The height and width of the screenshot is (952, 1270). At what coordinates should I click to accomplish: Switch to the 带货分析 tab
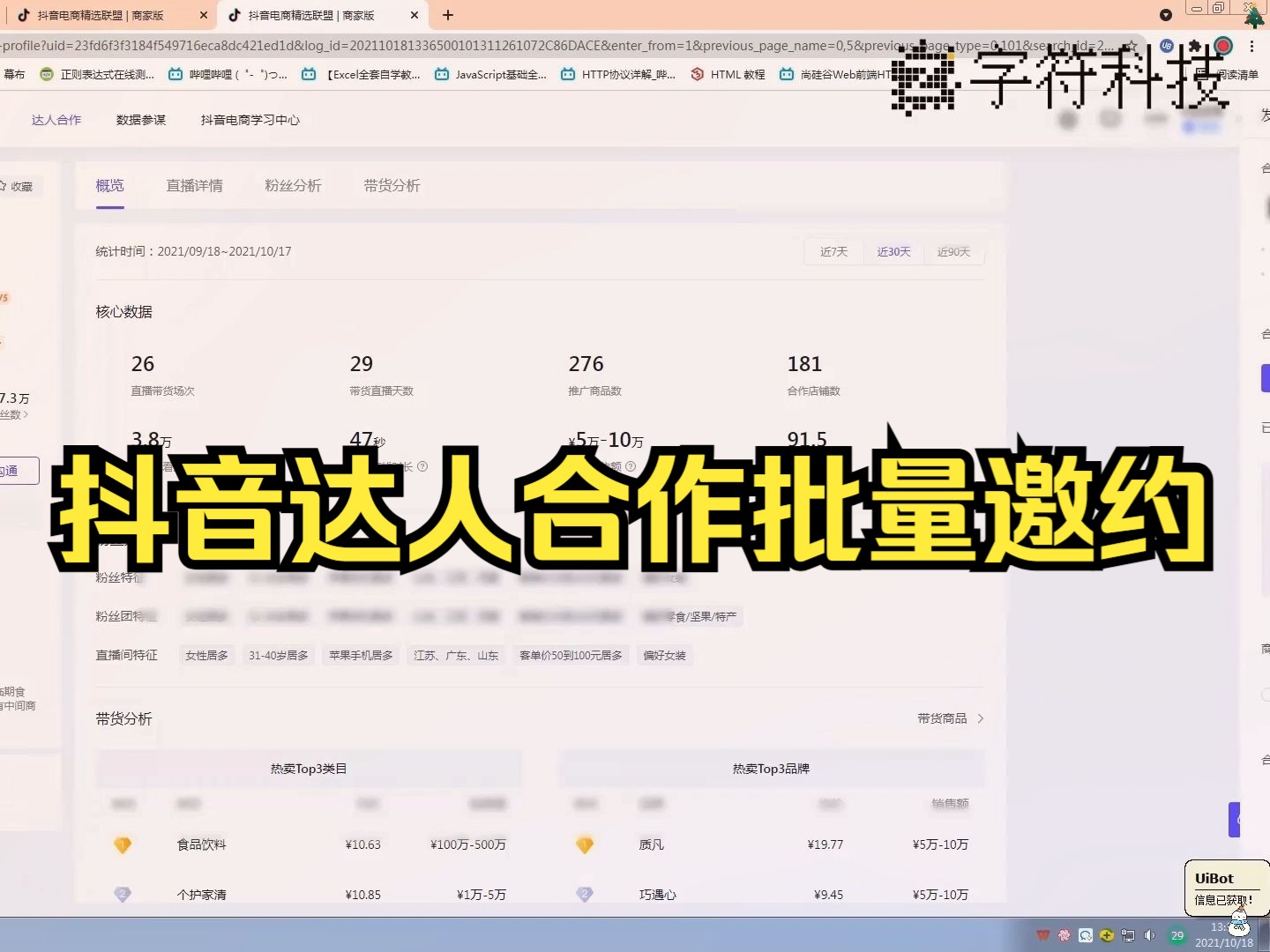point(392,185)
